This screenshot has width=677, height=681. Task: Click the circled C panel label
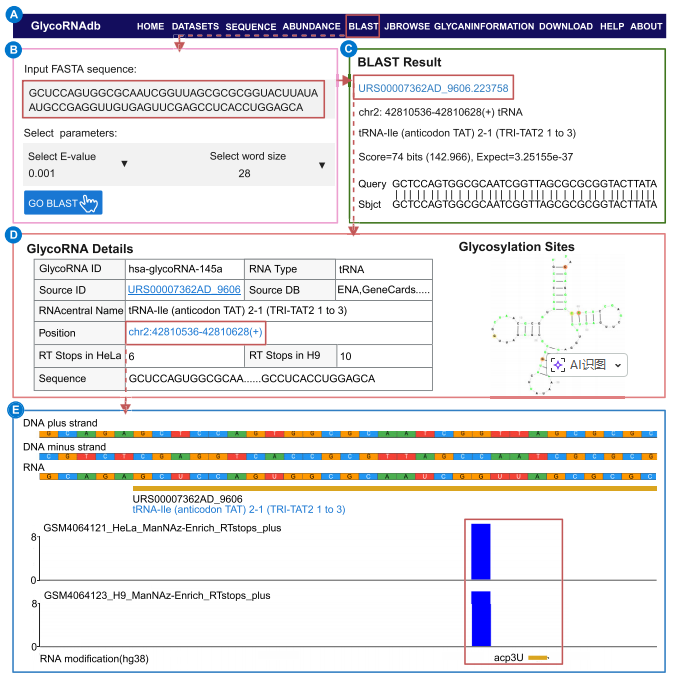347,48
